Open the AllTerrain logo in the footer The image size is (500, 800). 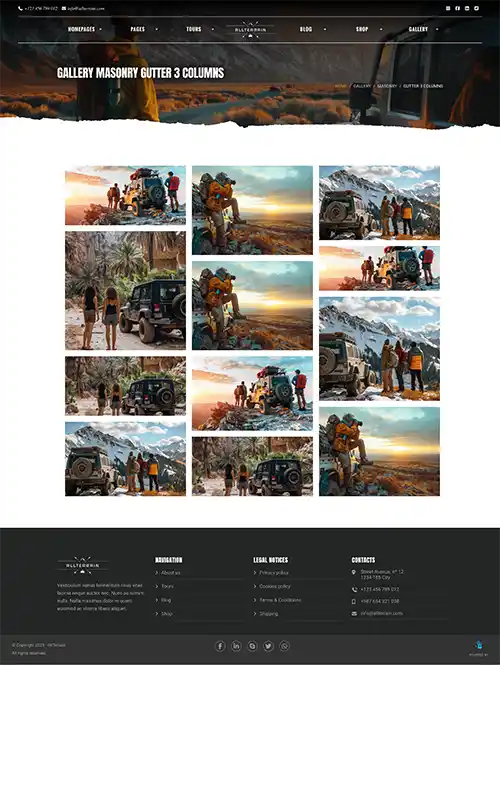(x=83, y=565)
